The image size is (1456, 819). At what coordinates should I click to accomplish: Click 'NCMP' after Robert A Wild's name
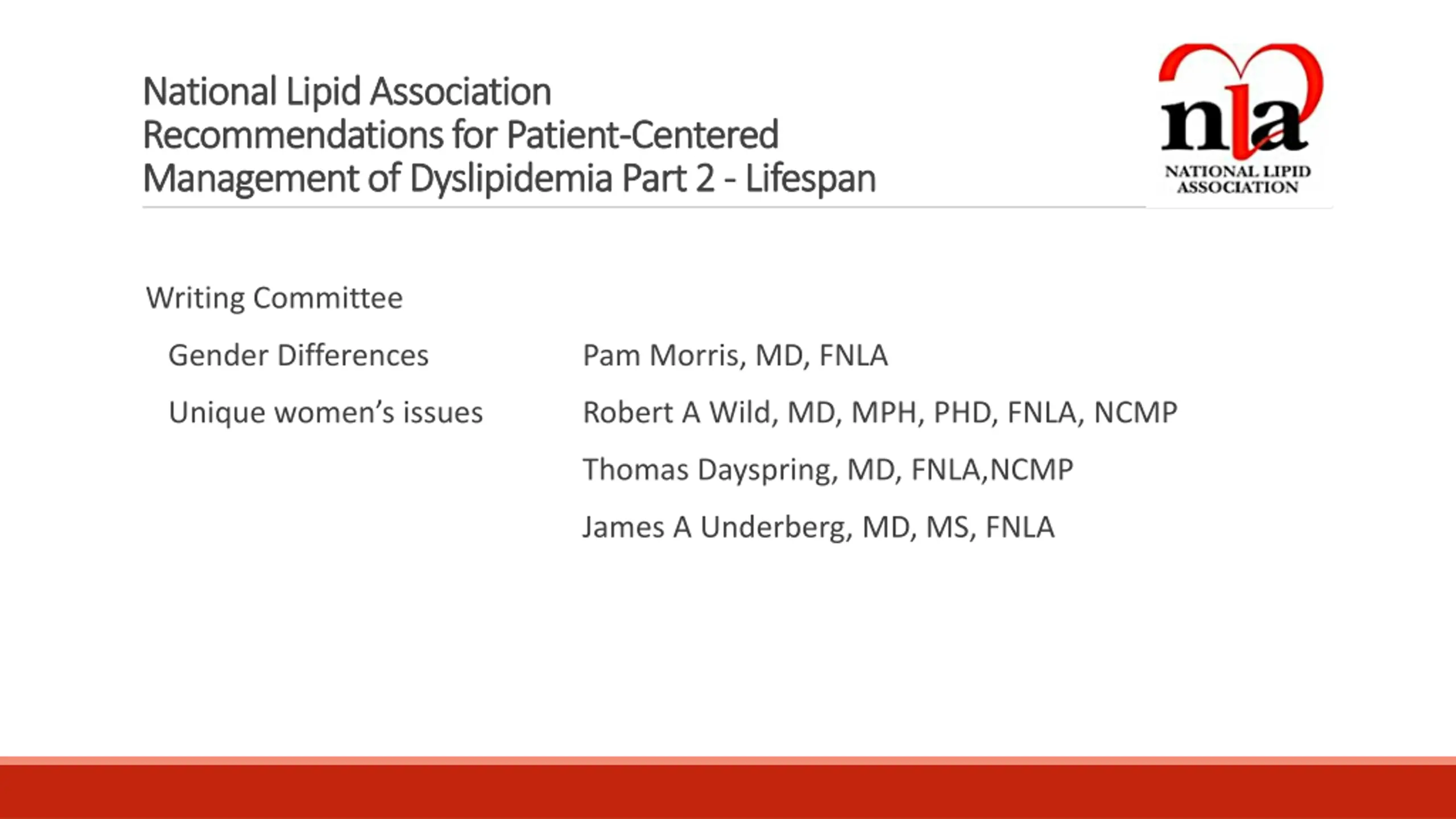coord(1135,413)
